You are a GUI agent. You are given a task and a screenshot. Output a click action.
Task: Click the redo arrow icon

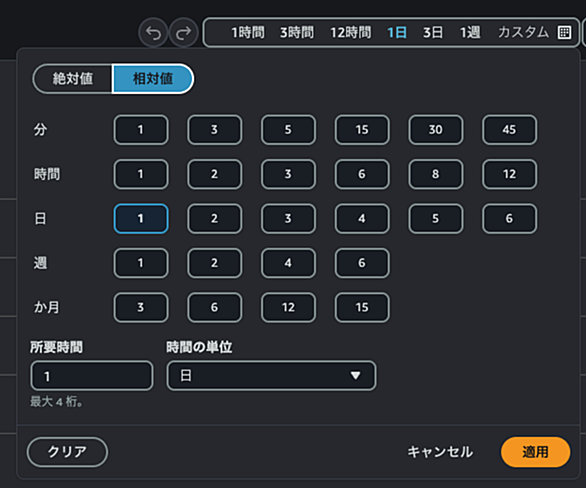[x=183, y=33]
